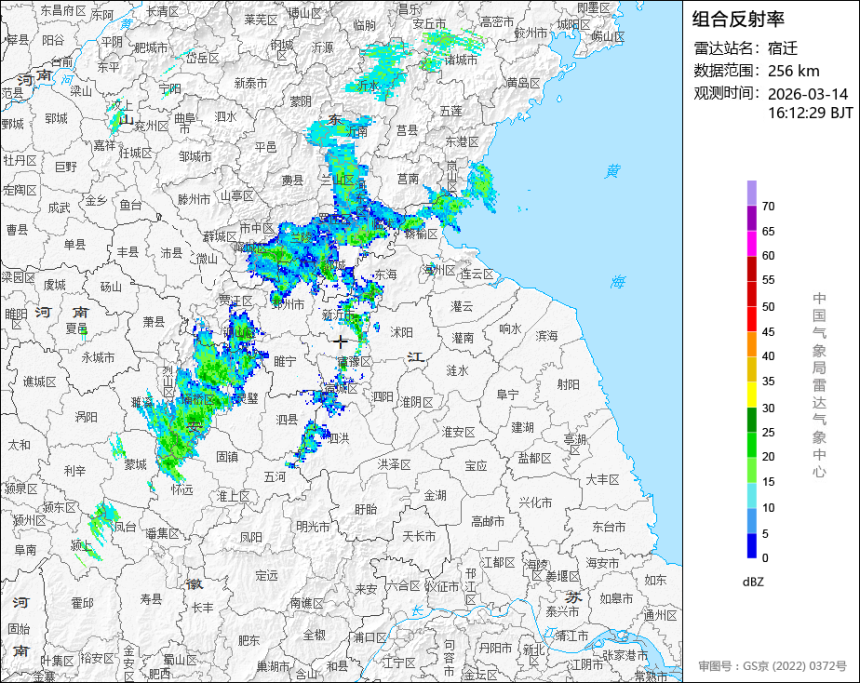This screenshot has width=860, height=683.
Task: Click the 寿县 map label
Action: pos(151,599)
